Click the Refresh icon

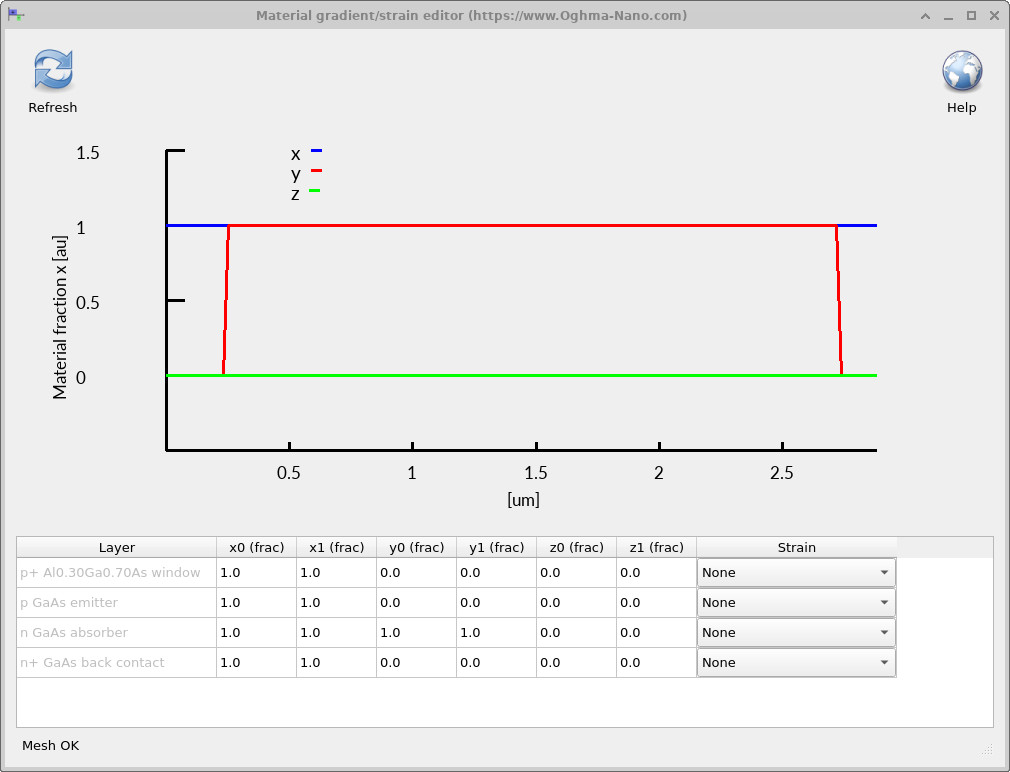(x=53, y=70)
